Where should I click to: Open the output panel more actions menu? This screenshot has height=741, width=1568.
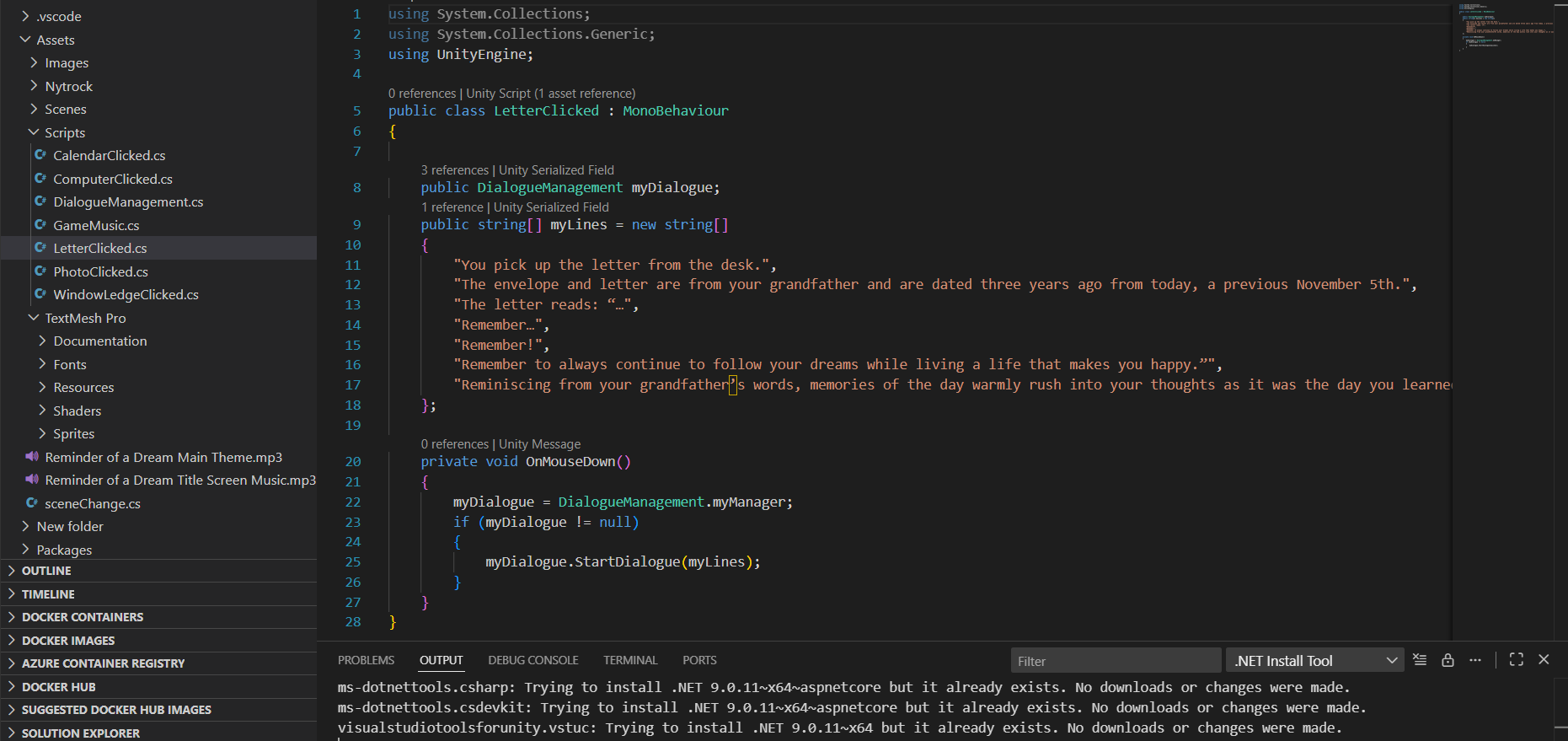pos(1475,660)
